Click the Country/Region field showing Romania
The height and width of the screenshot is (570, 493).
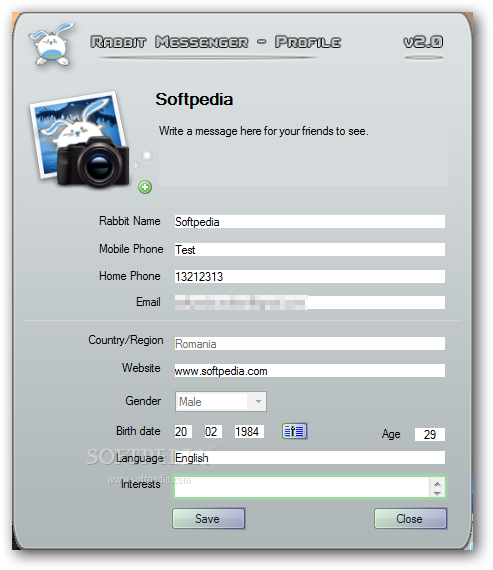click(310, 344)
